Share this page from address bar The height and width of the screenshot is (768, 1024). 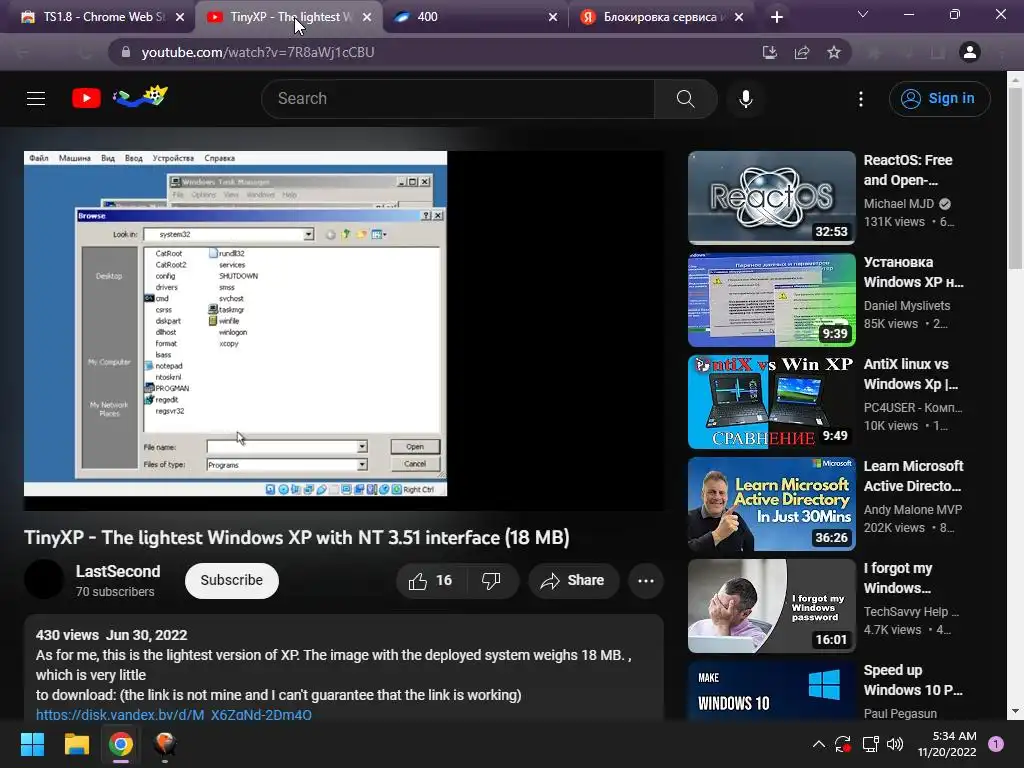tap(801, 52)
